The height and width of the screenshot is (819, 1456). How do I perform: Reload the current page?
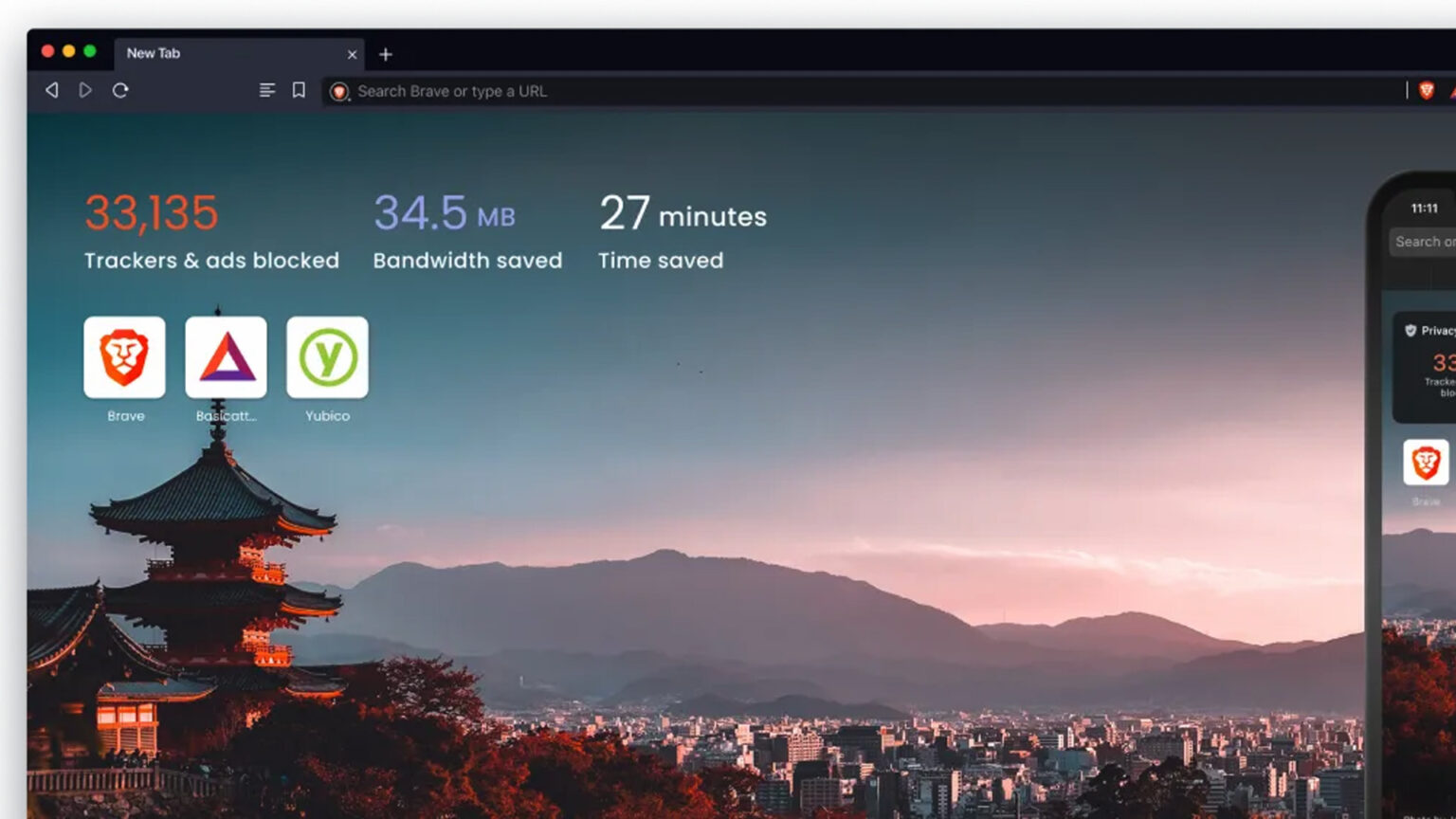pos(121,90)
